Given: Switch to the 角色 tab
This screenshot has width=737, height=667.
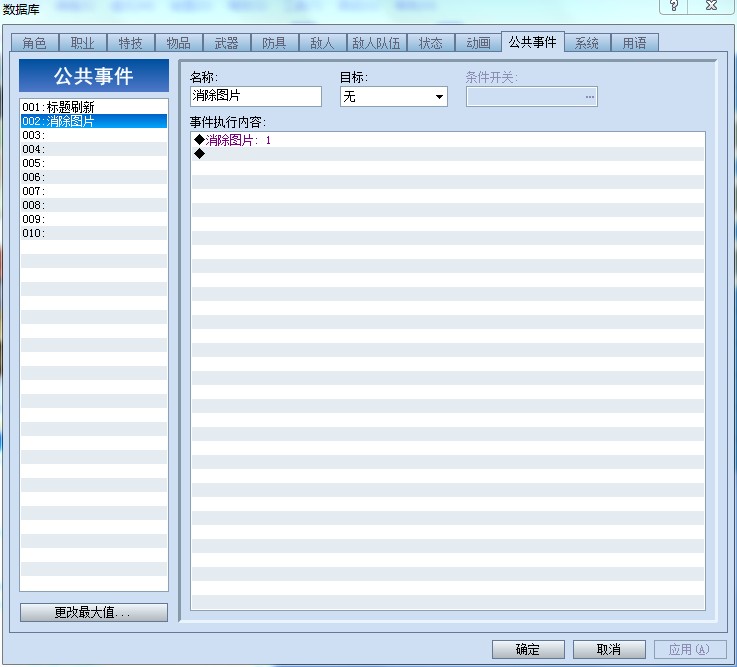Looking at the screenshot, I should (35, 43).
